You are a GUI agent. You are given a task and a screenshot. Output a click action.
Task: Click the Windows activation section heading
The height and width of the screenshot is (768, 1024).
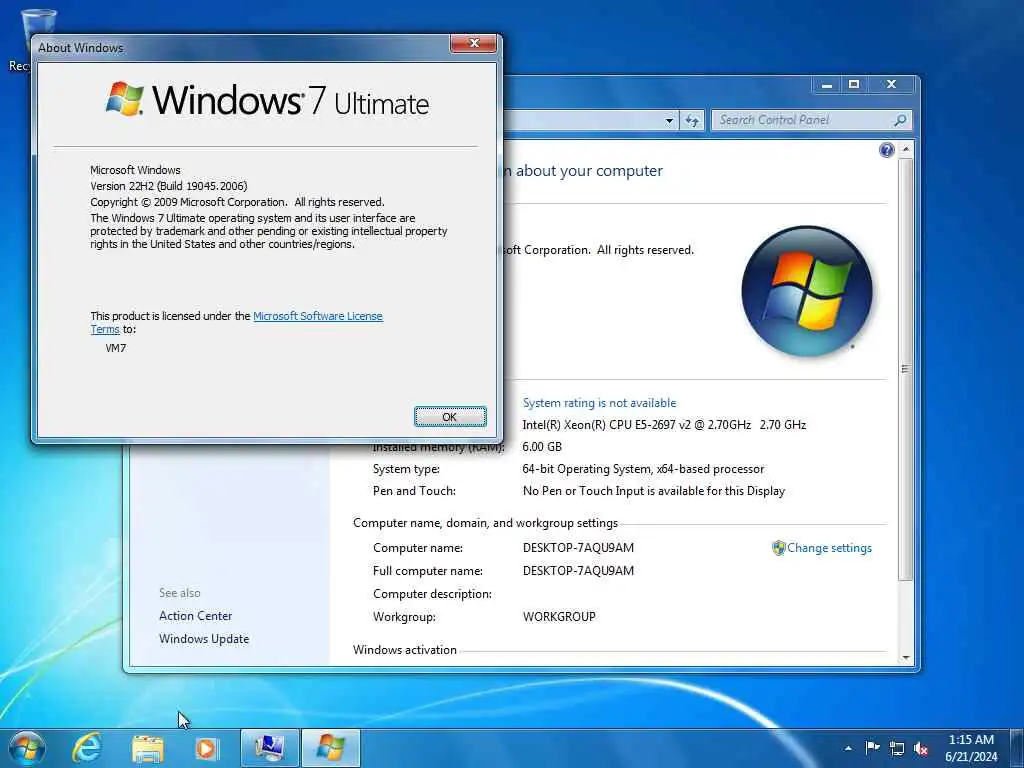pyautogui.click(x=405, y=650)
